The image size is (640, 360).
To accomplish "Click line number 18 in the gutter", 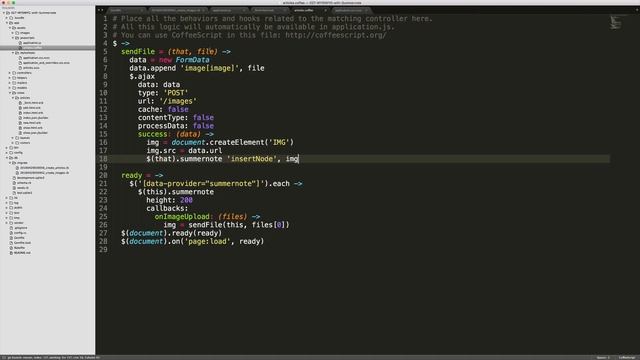I will [x=103, y=159].
